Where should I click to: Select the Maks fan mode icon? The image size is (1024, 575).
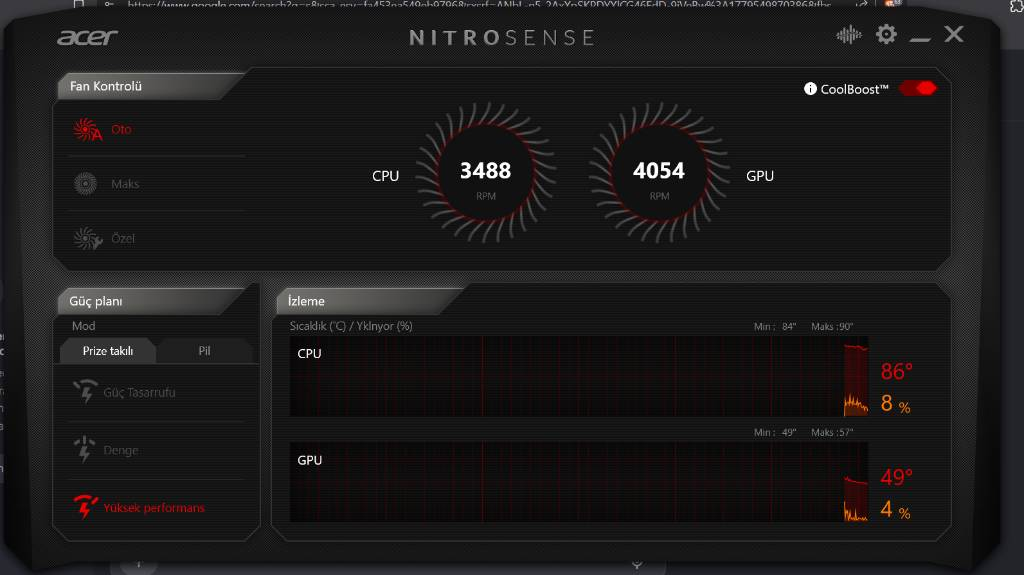pyautogui.click(x=86, y=184)
